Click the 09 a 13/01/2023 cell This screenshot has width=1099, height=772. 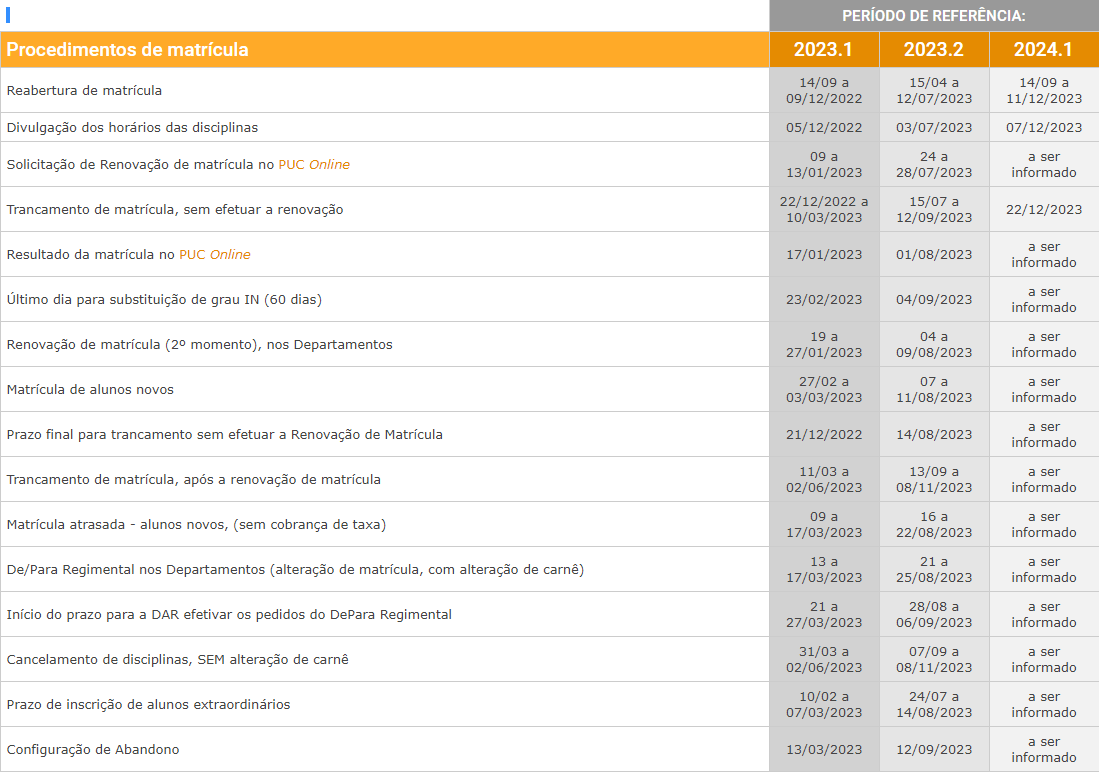(824, 165)
